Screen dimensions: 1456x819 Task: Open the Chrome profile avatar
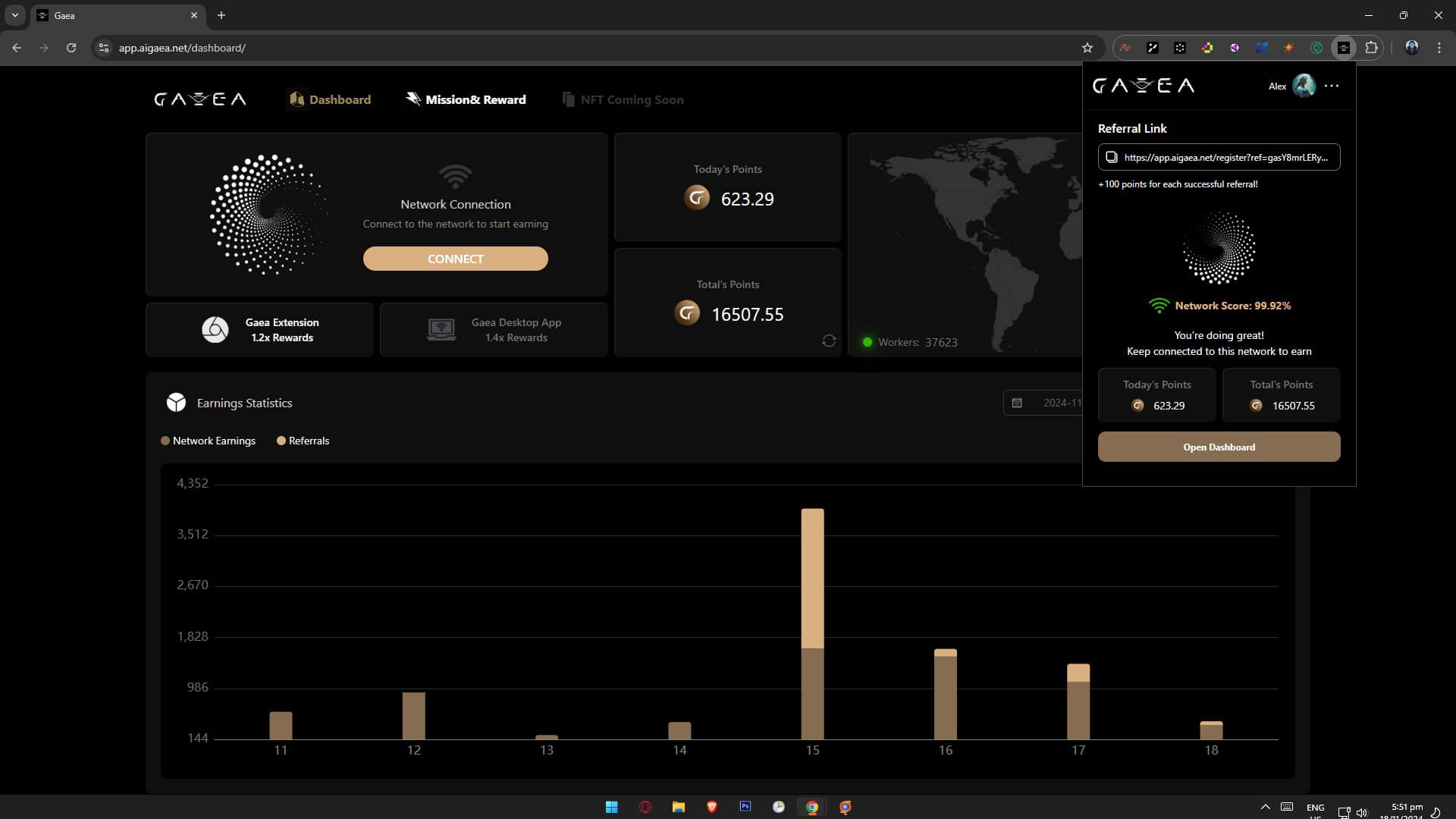pos(1411,48)
